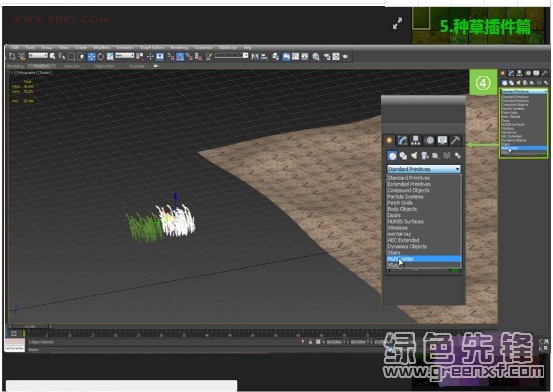The image size is (553, 392).
Task: Select Modify tab in enlarged command panel
Action: click(402, 140)
